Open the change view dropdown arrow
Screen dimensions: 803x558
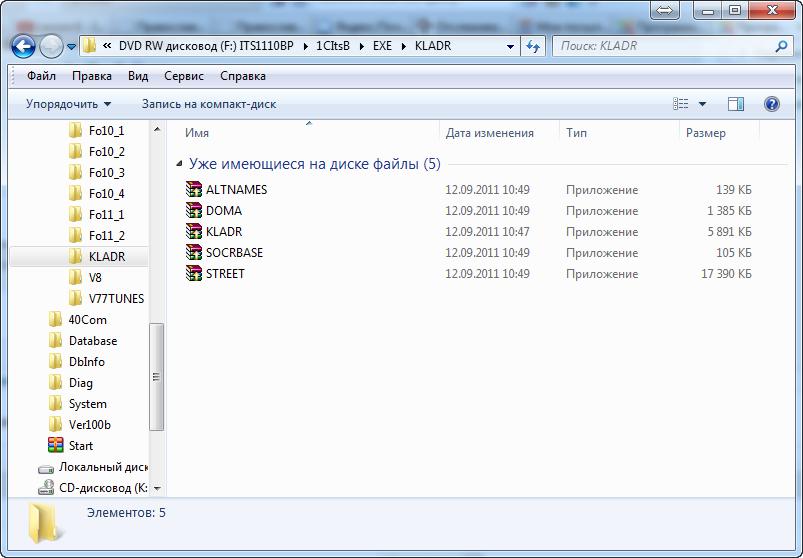point(702,104)
